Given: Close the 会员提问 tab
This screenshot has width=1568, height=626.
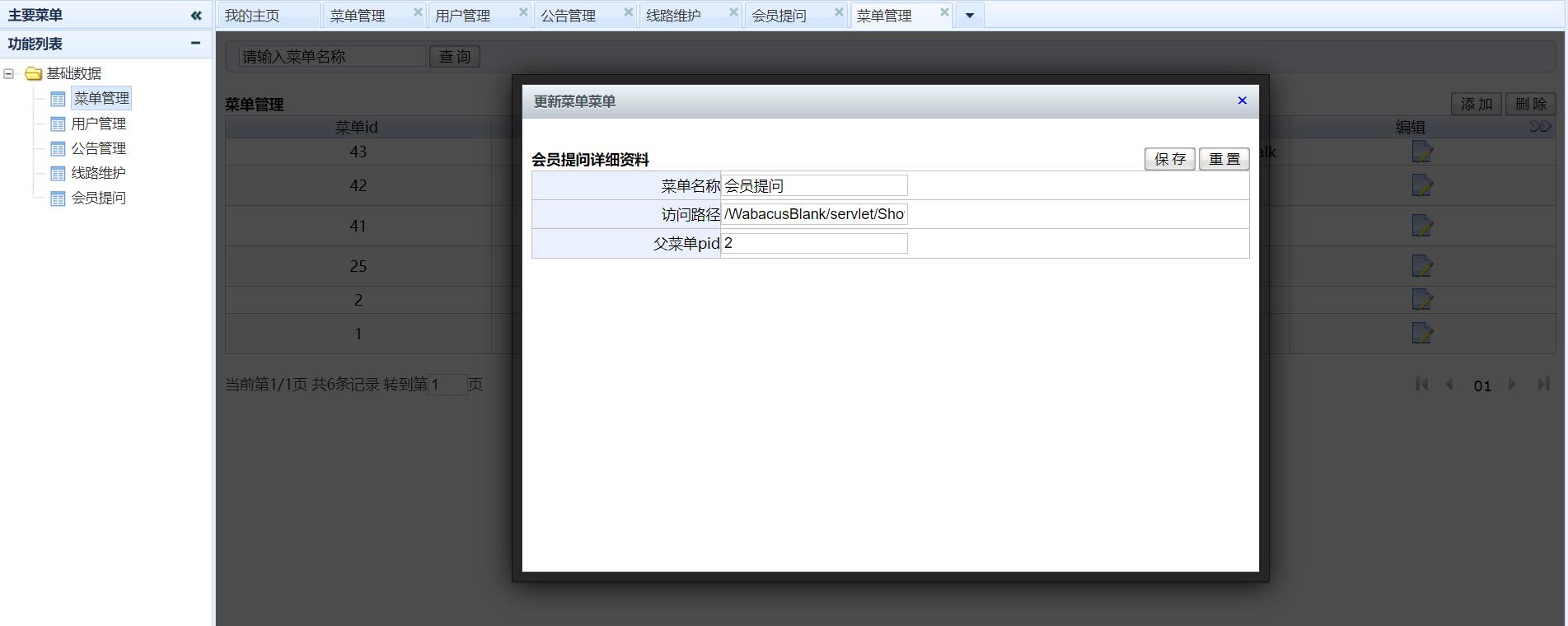Looking at the screenshot, I should (x=839, y=12).
